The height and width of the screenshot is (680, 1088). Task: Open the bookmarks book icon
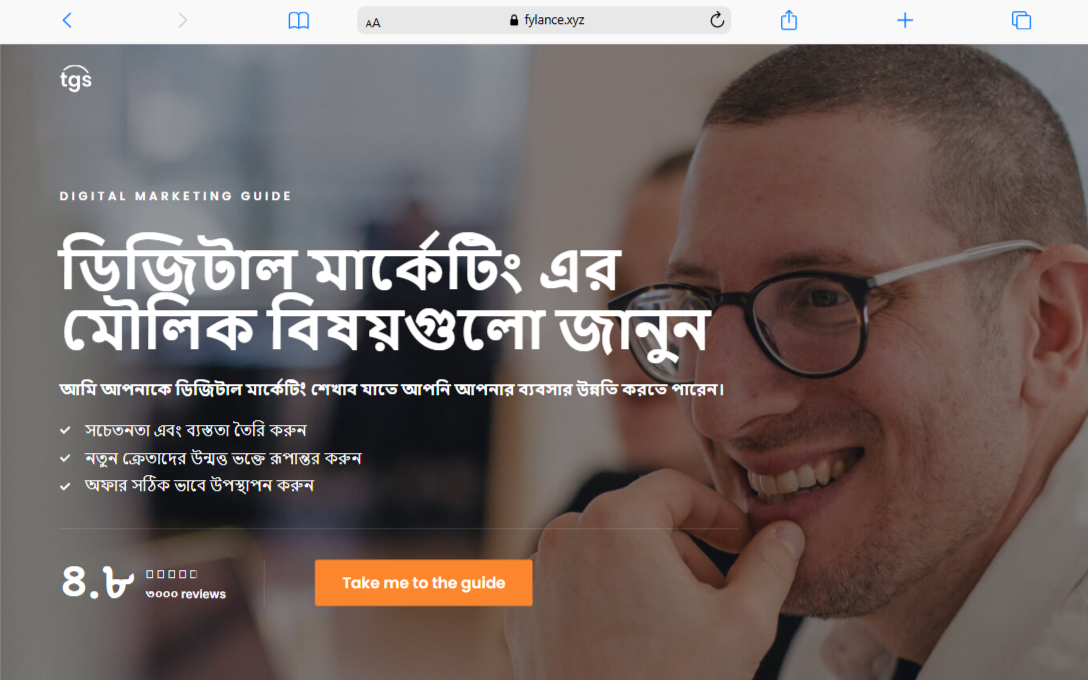click(x=298, y=21)
